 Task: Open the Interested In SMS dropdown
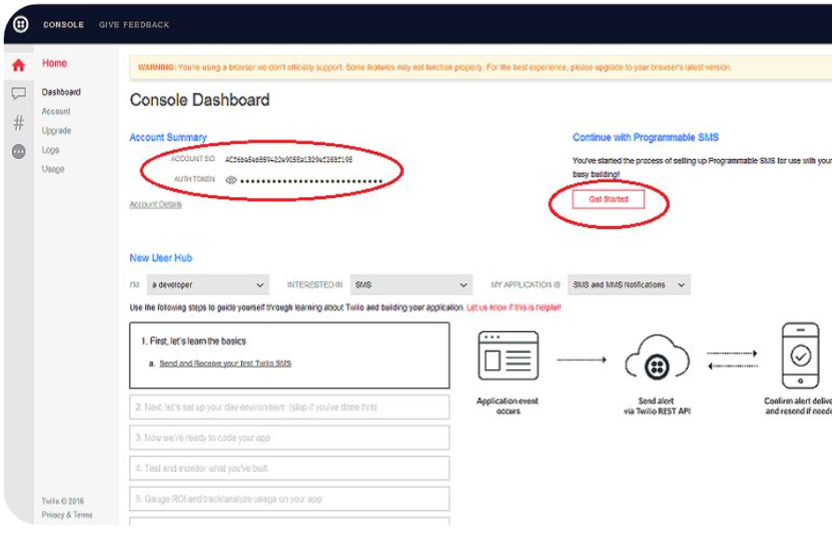(410, 285)
